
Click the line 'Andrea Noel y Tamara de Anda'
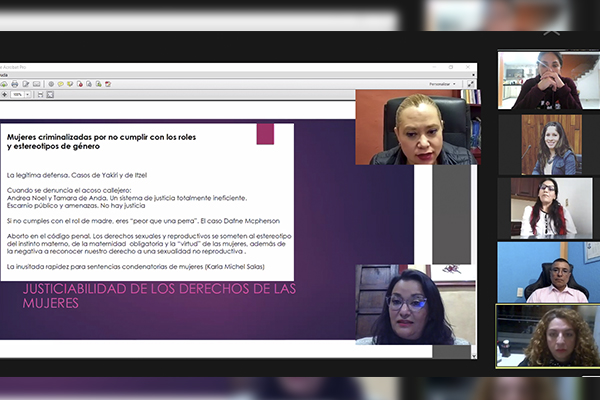[127, 198]
